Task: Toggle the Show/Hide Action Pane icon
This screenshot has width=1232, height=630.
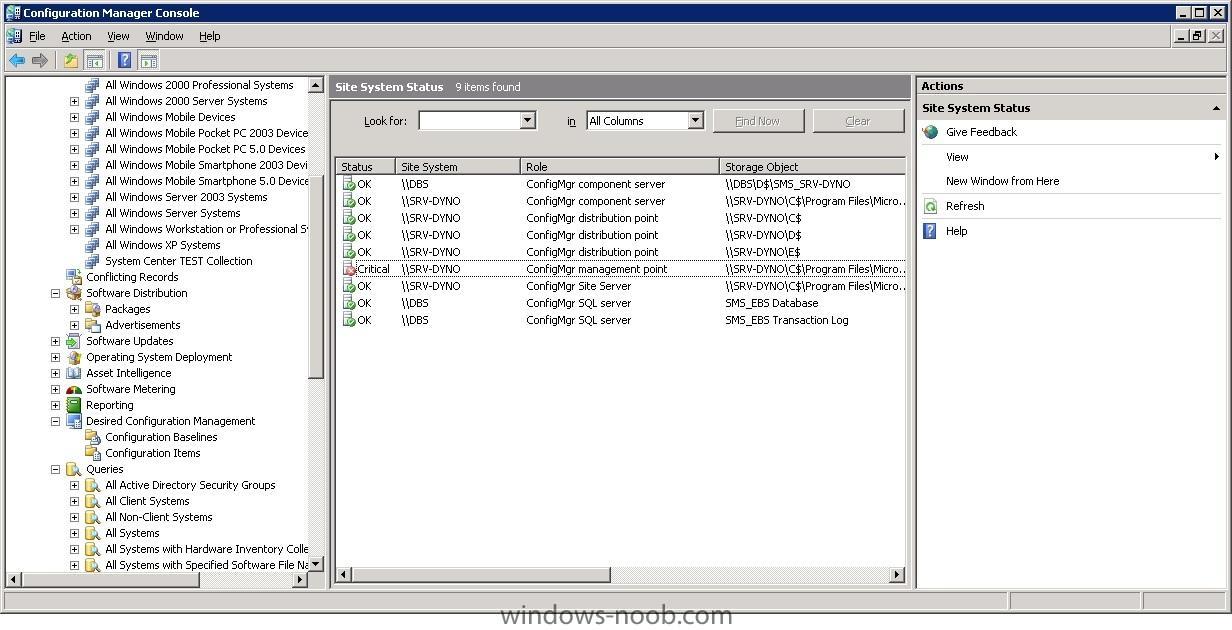Action: 149,60
